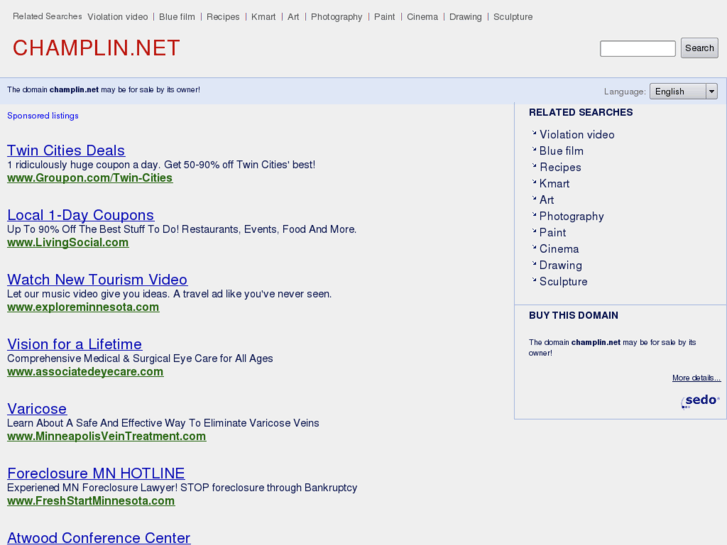Select Photography in the sidebar list
Screen dimensions: 727x545
(572, 216)
